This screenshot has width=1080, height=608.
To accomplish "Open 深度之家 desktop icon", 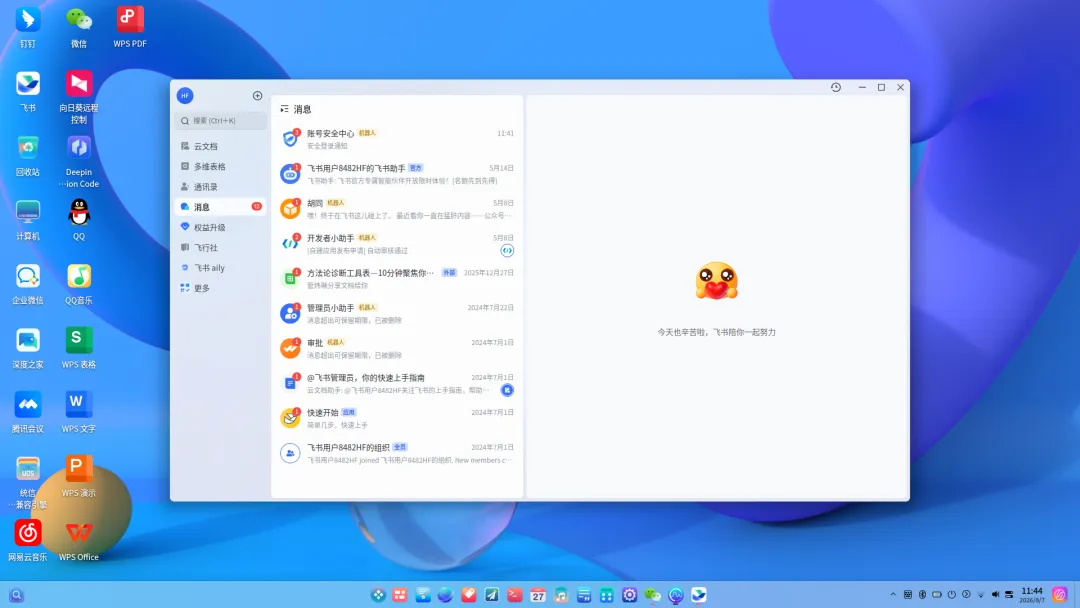I will click(28, 348).
